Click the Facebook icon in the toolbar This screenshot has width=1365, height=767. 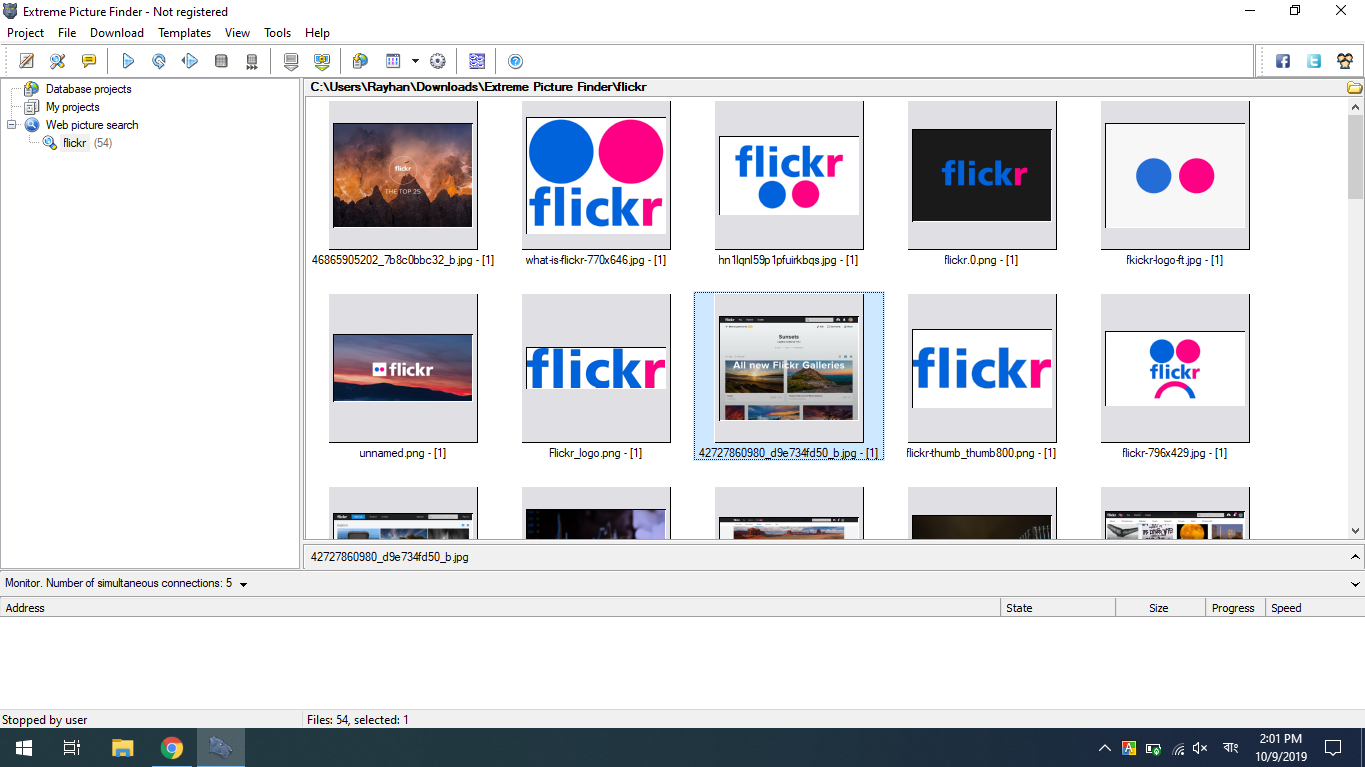(1283, 61)
